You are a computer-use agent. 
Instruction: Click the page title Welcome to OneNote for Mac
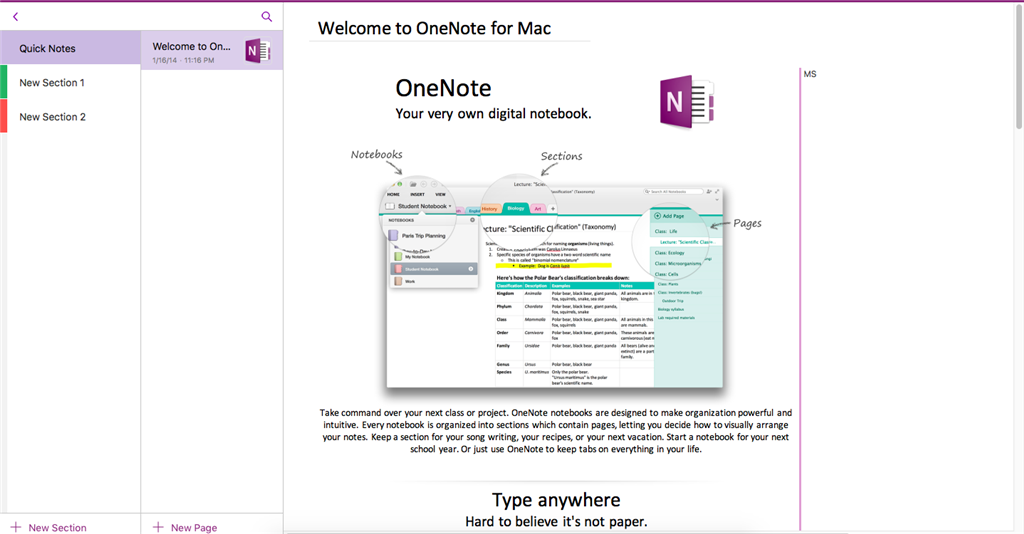[x=434, y=28]
